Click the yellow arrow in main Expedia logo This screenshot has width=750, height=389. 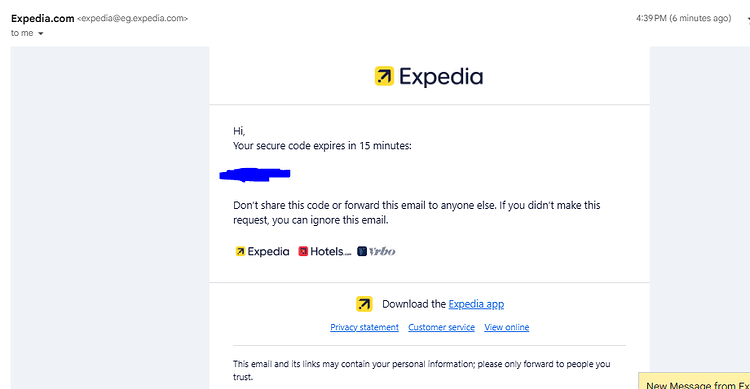(x=384, y=76)
